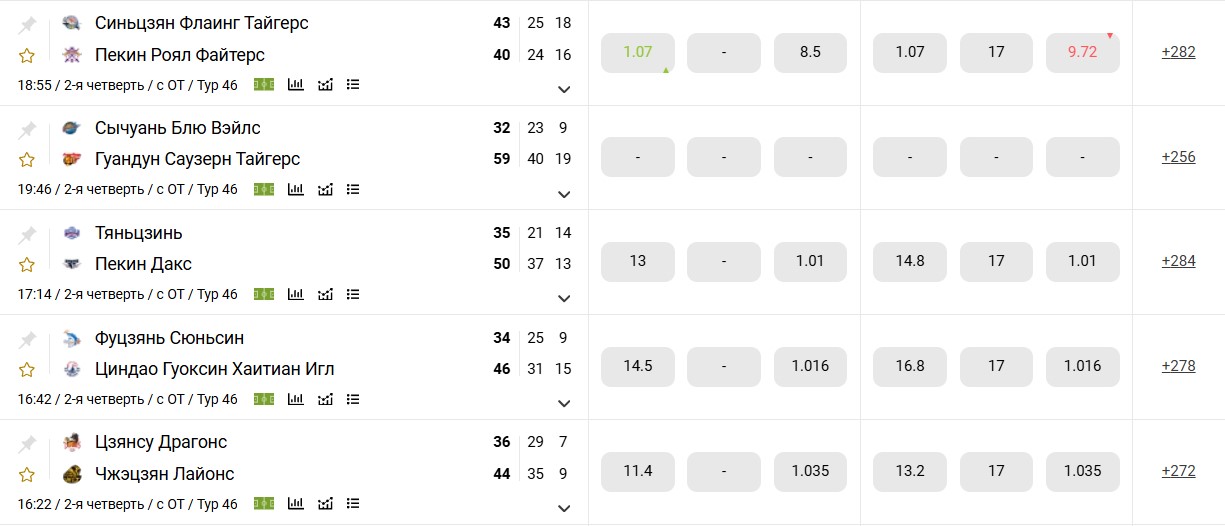Toggle the favorite star for the Синьцзян Флаинг Тайгерс match
Screen dimensions: 1225x526
pyautogui.click(x=27, y=55)
